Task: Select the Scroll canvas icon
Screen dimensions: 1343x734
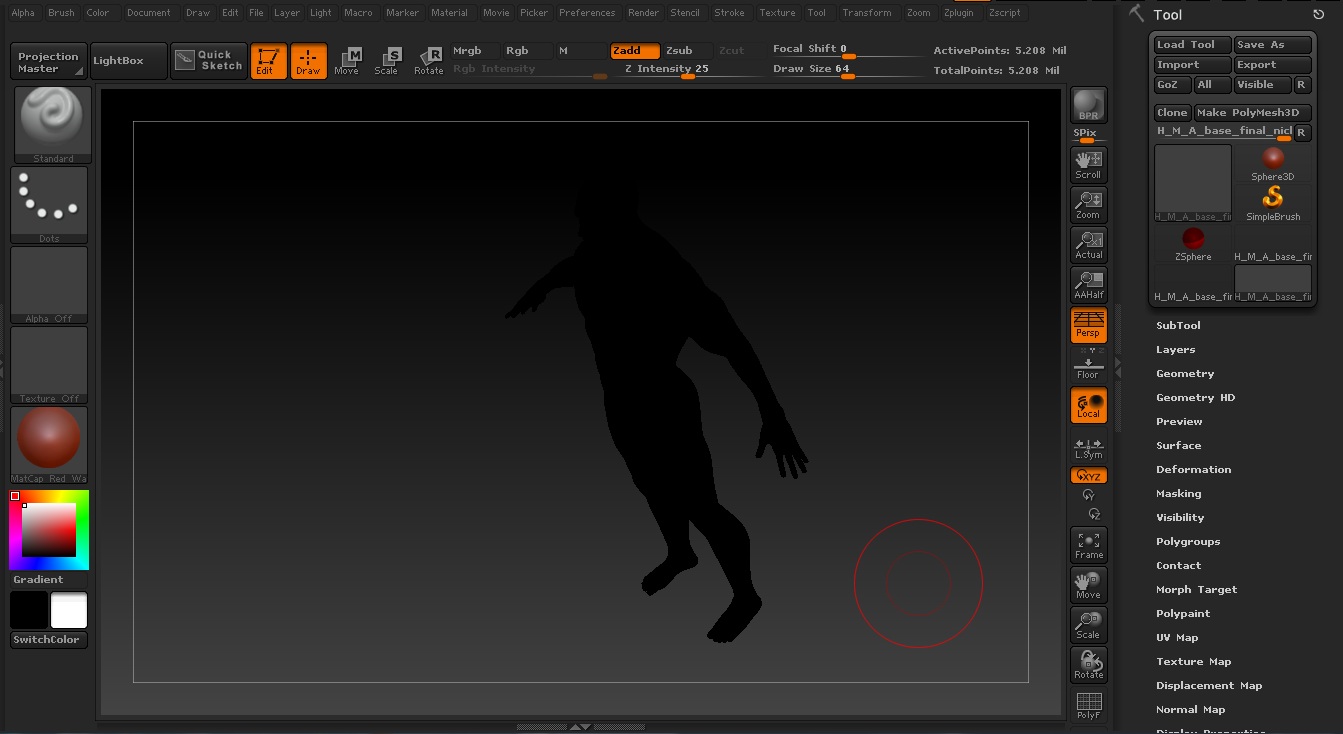Action: (1088, 164)
